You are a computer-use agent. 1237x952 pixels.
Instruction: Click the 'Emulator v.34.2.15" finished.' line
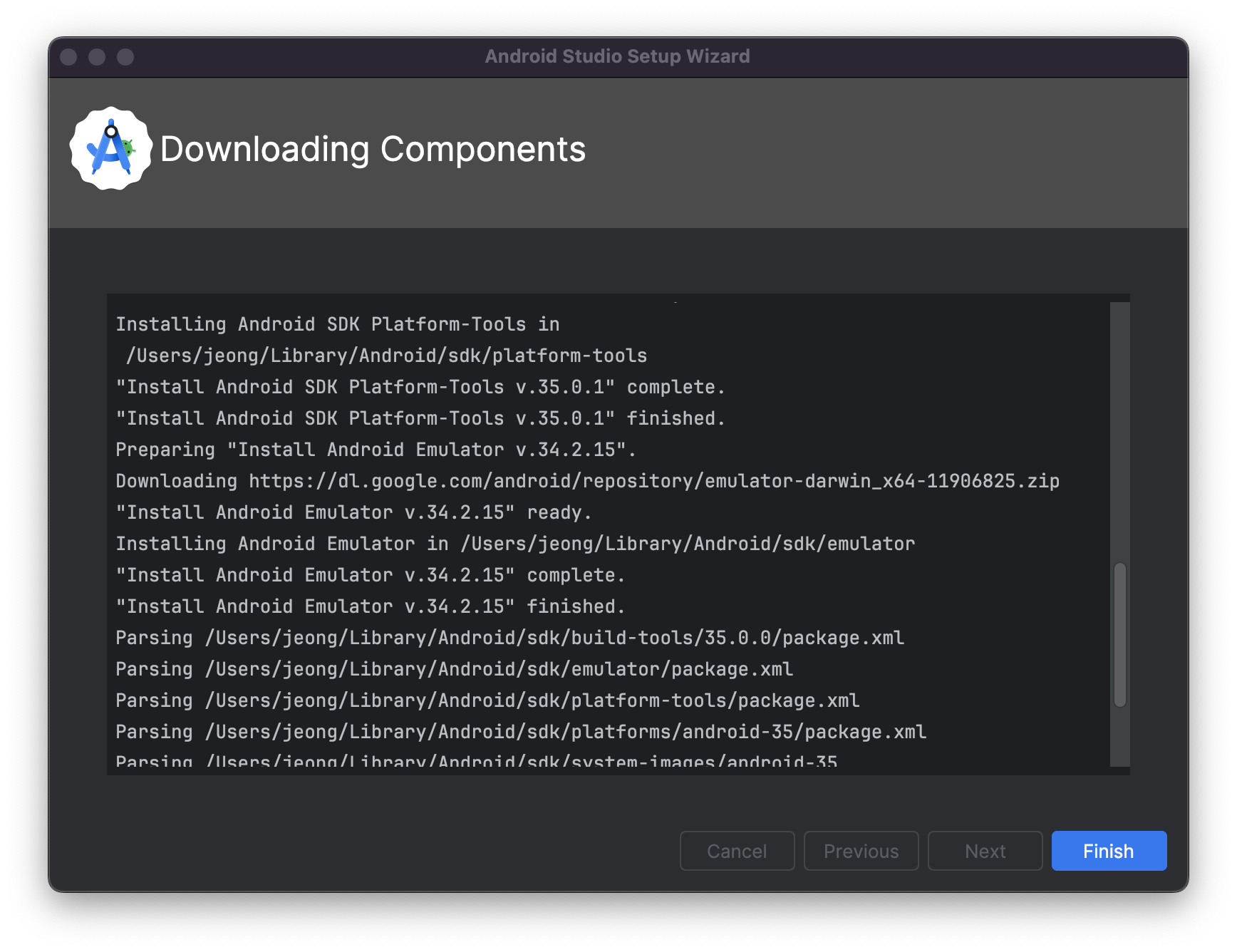click(x=370, y=606)
